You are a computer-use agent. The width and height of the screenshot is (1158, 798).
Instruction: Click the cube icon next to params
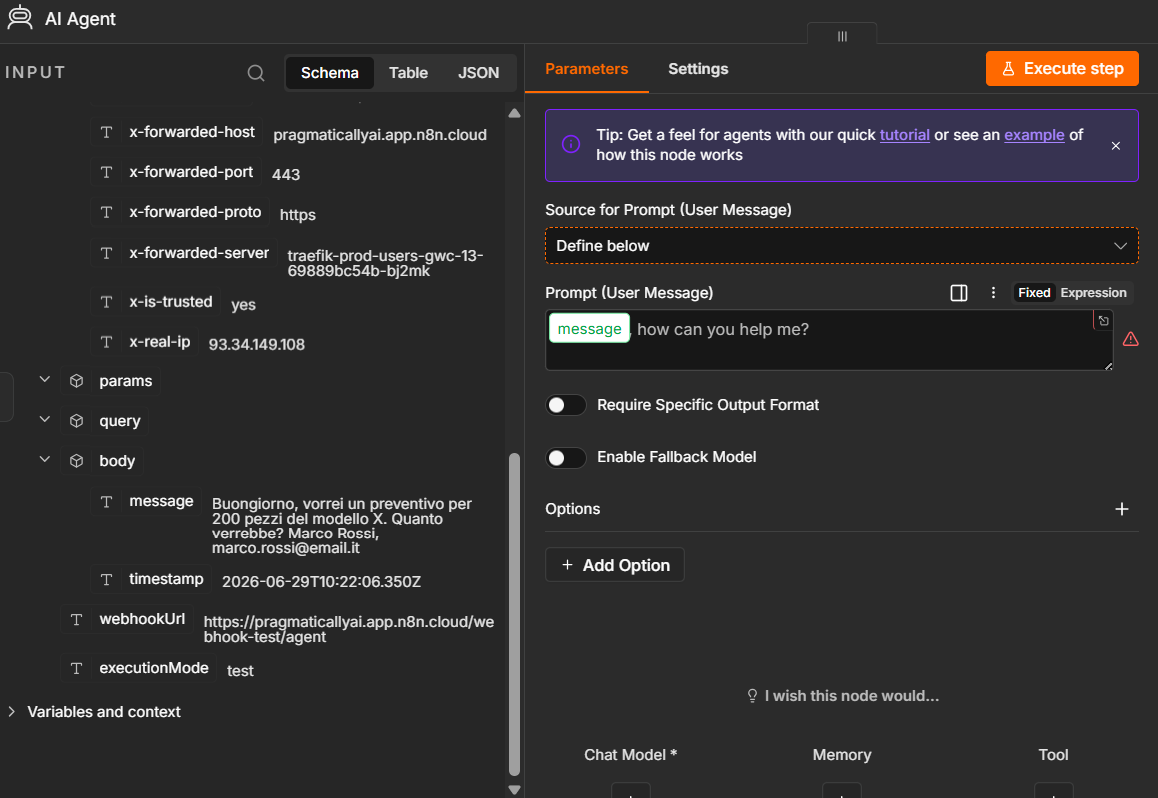(x=76, y=381)
